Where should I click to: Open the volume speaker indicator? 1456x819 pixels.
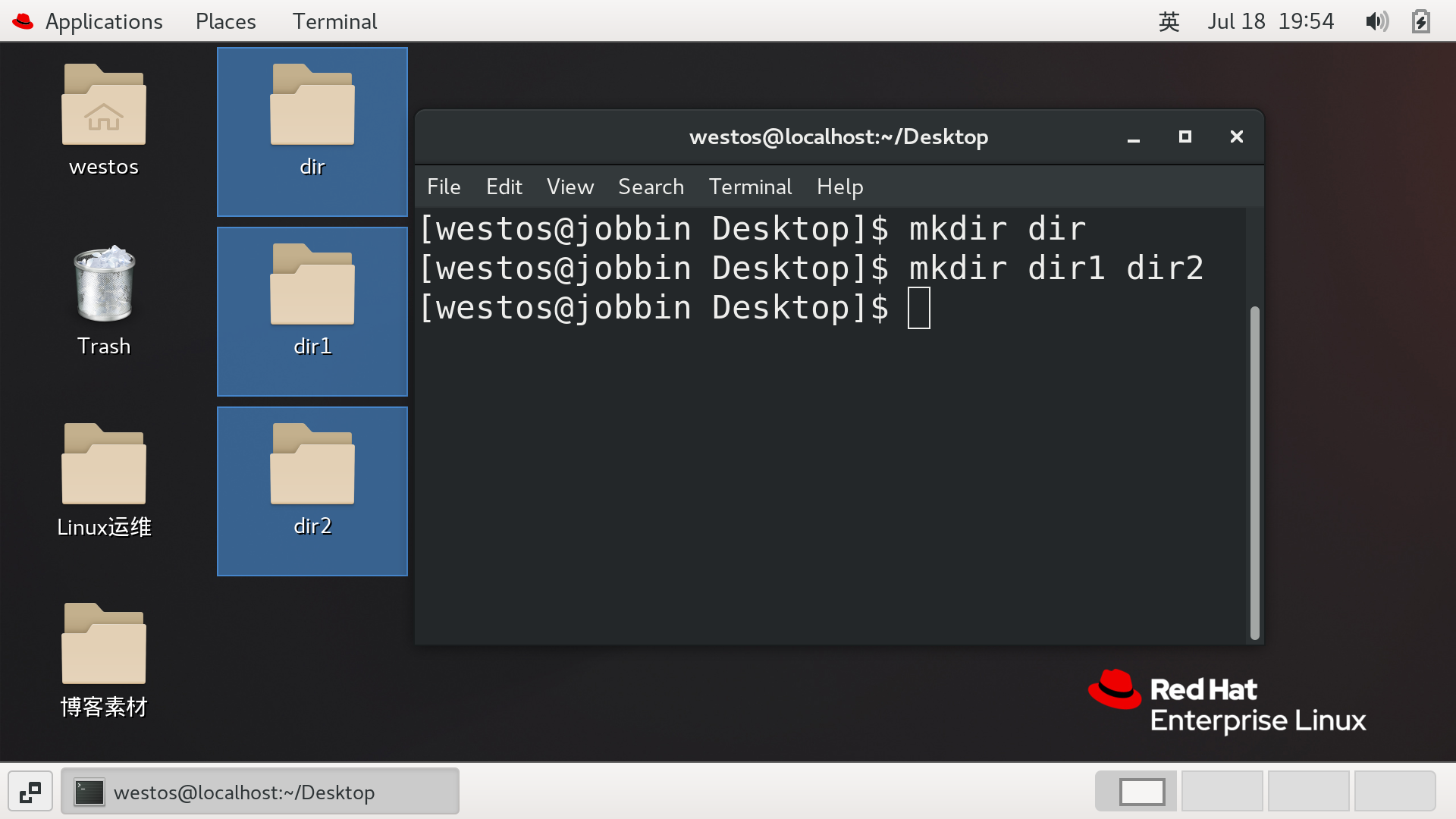click(1377, 21)
